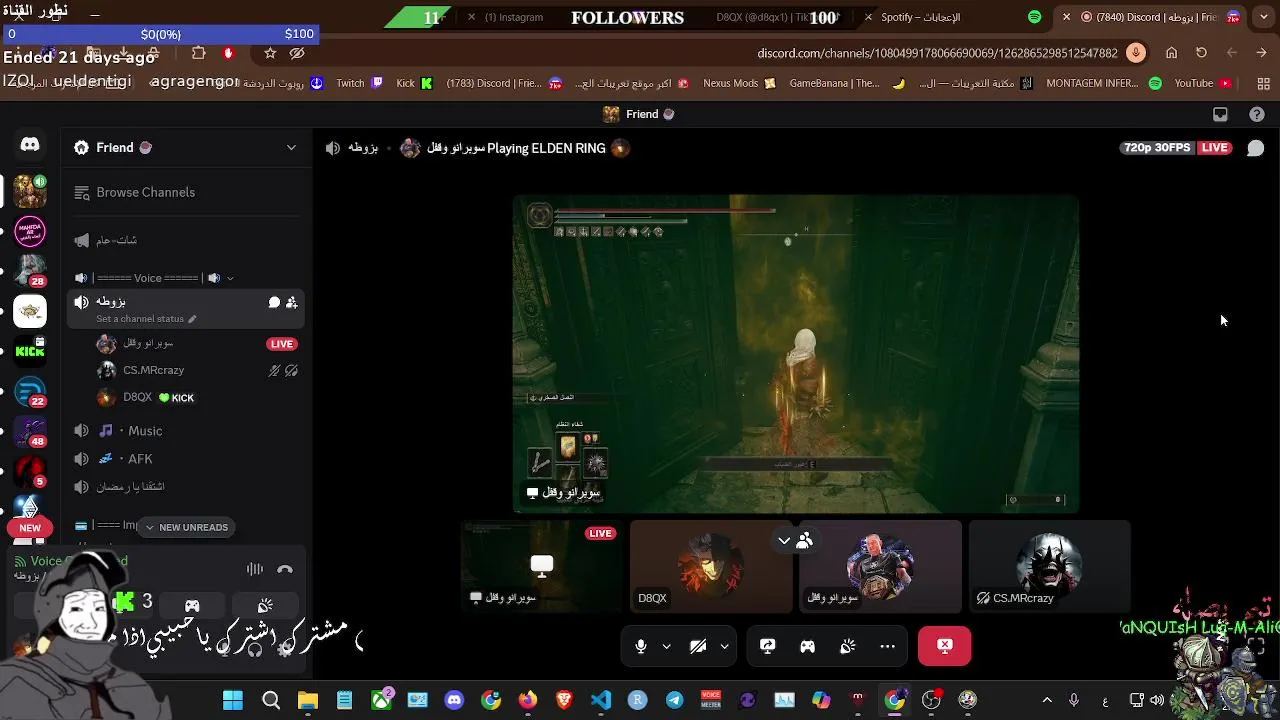Open soundboard from call controls
The width and height of the screenshot is (1280, 720).
tap(847, 646)
